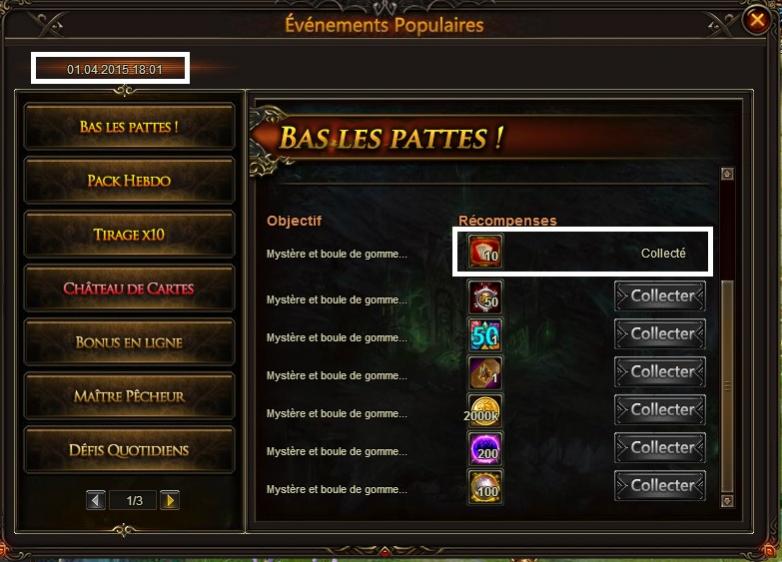The width and height of the screenshot is (782, 562).
Task: Collect the reward with silver orb 100
Action: 660,486
